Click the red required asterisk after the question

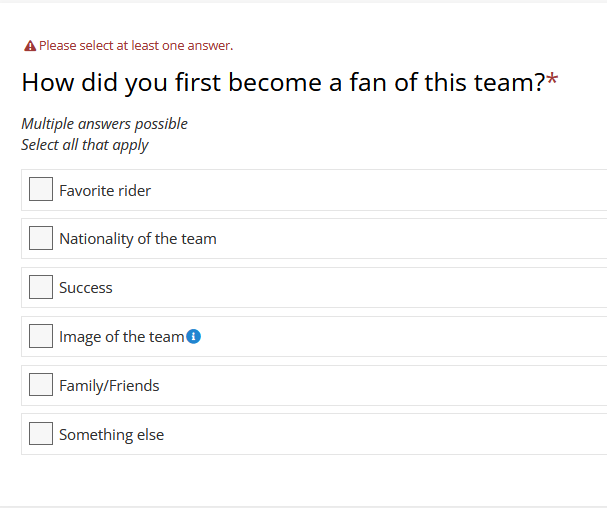pyautogui.click(x=552, y=83)
